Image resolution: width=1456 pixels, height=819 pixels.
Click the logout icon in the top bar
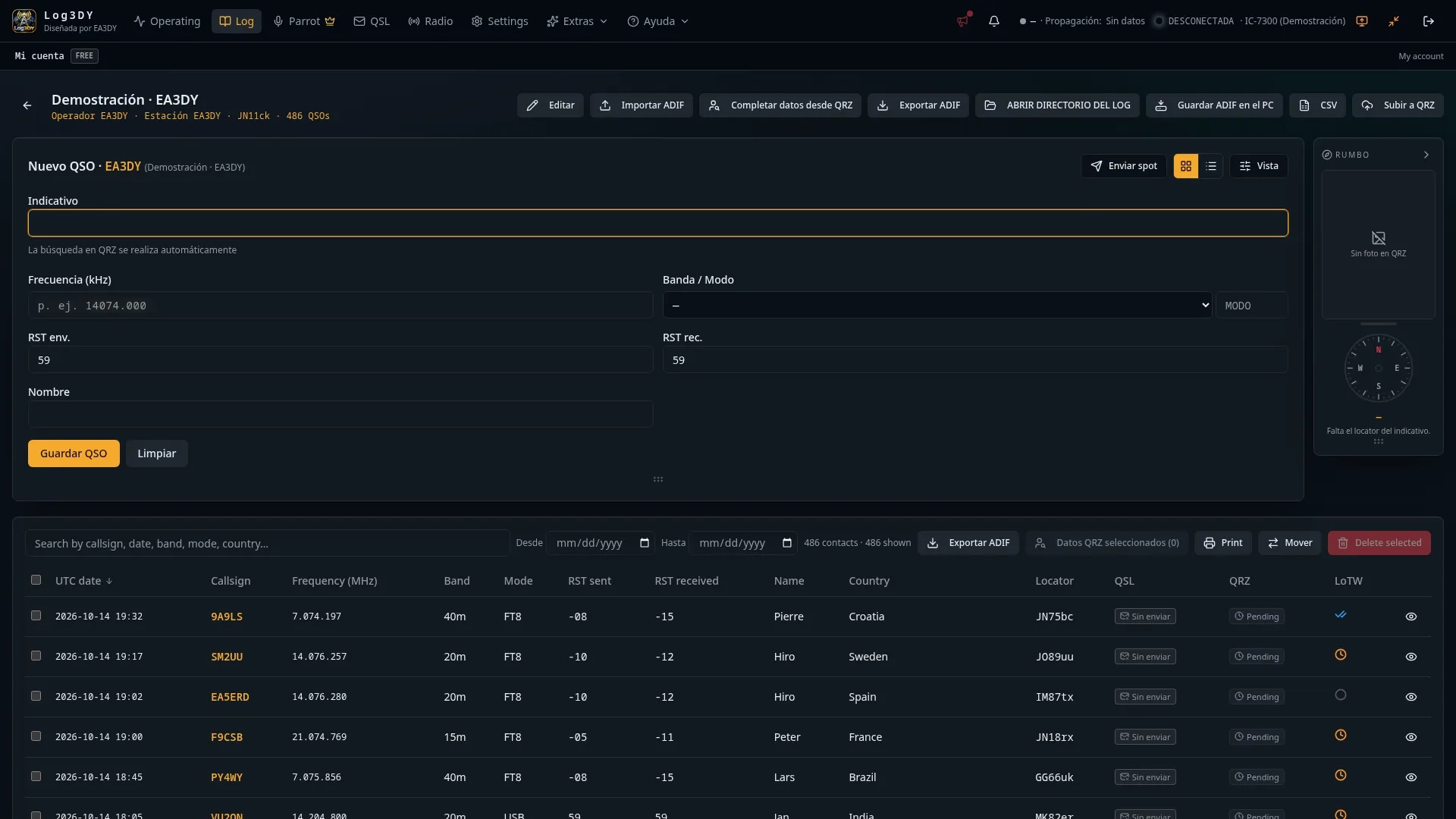tap(1429, 21)
